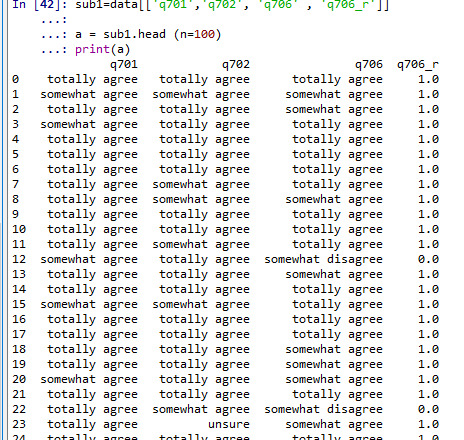Image resolution: width=464 pixels, height=440 pixels.
Task: Click the print(a) statement
Action: click(x=103, y=50)
